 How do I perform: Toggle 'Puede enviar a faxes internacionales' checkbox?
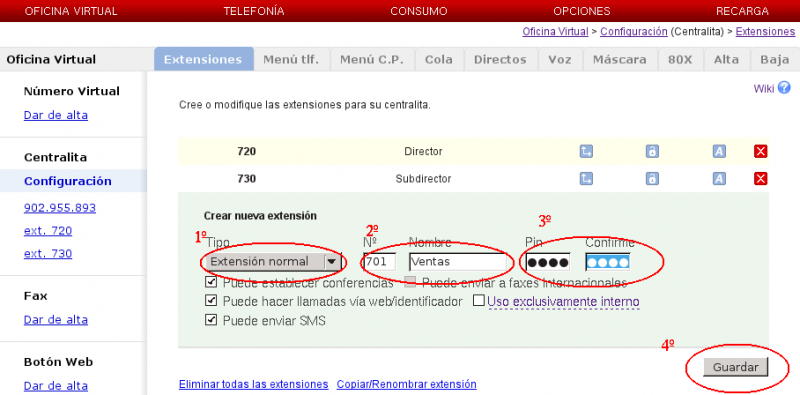click(410, 282)
